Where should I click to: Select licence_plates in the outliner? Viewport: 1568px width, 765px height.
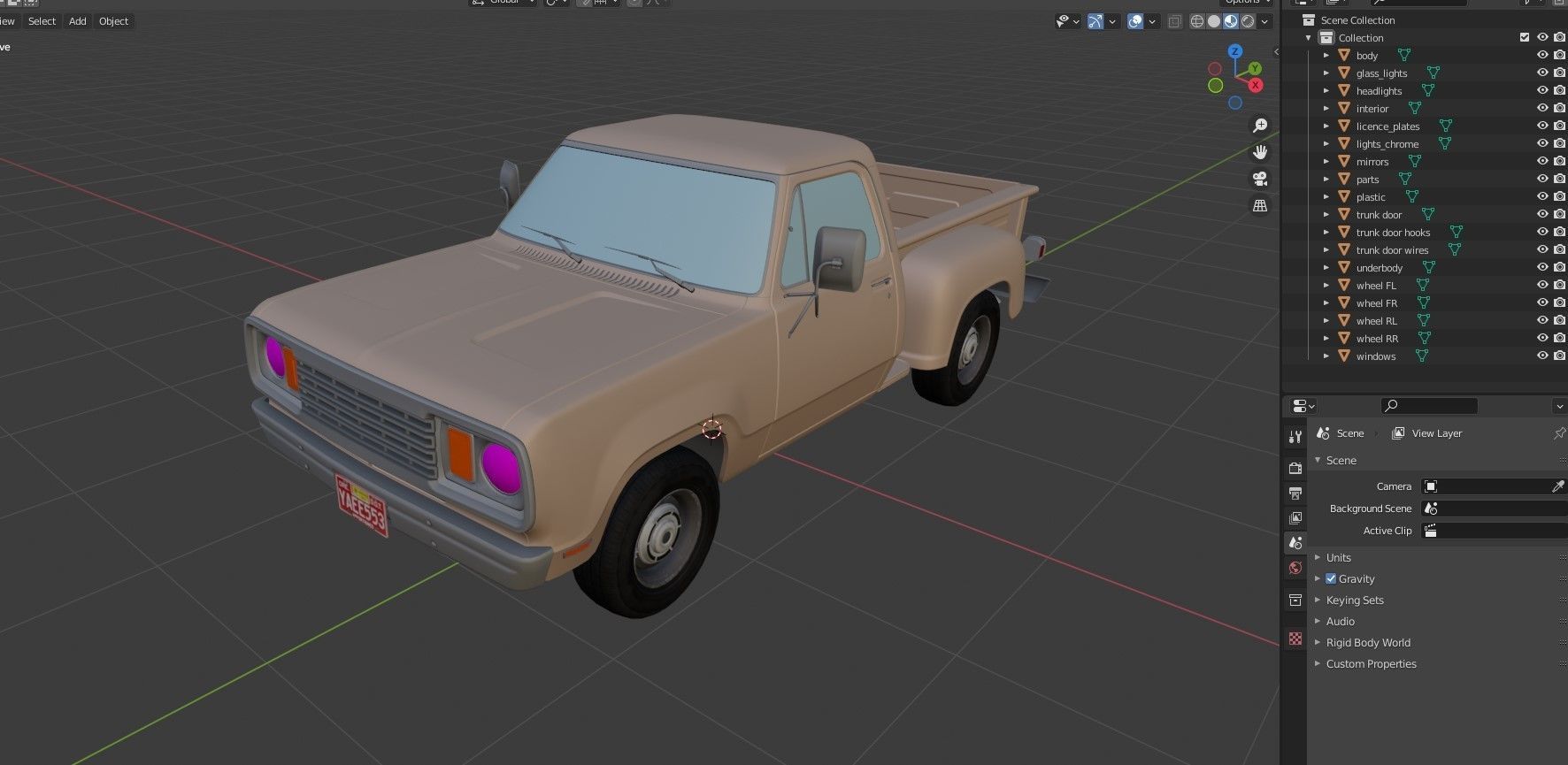point(1387,126)
